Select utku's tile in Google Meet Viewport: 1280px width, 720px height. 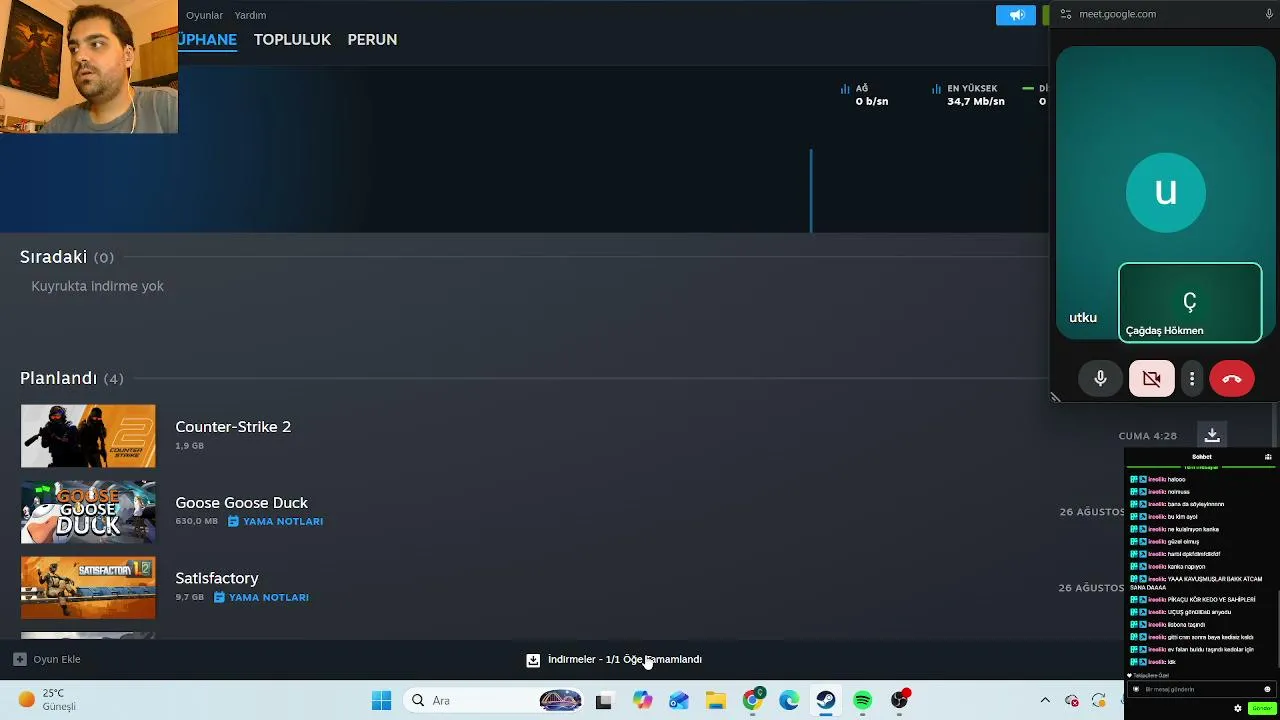[x=1166, y=193]
